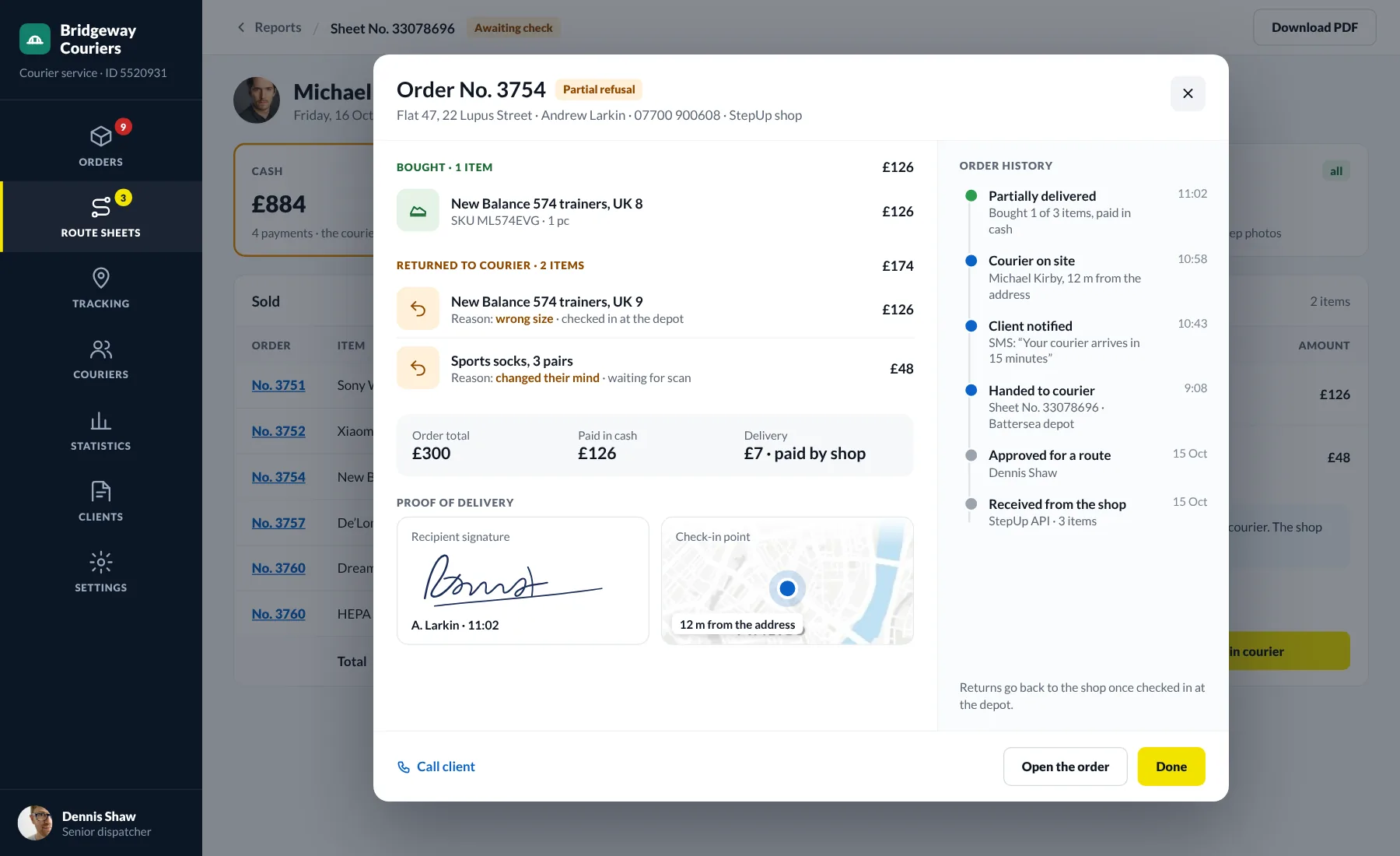The image size is (1400, 856).
Task: Click the recipient signature box
Action: (x=523, y=581)
